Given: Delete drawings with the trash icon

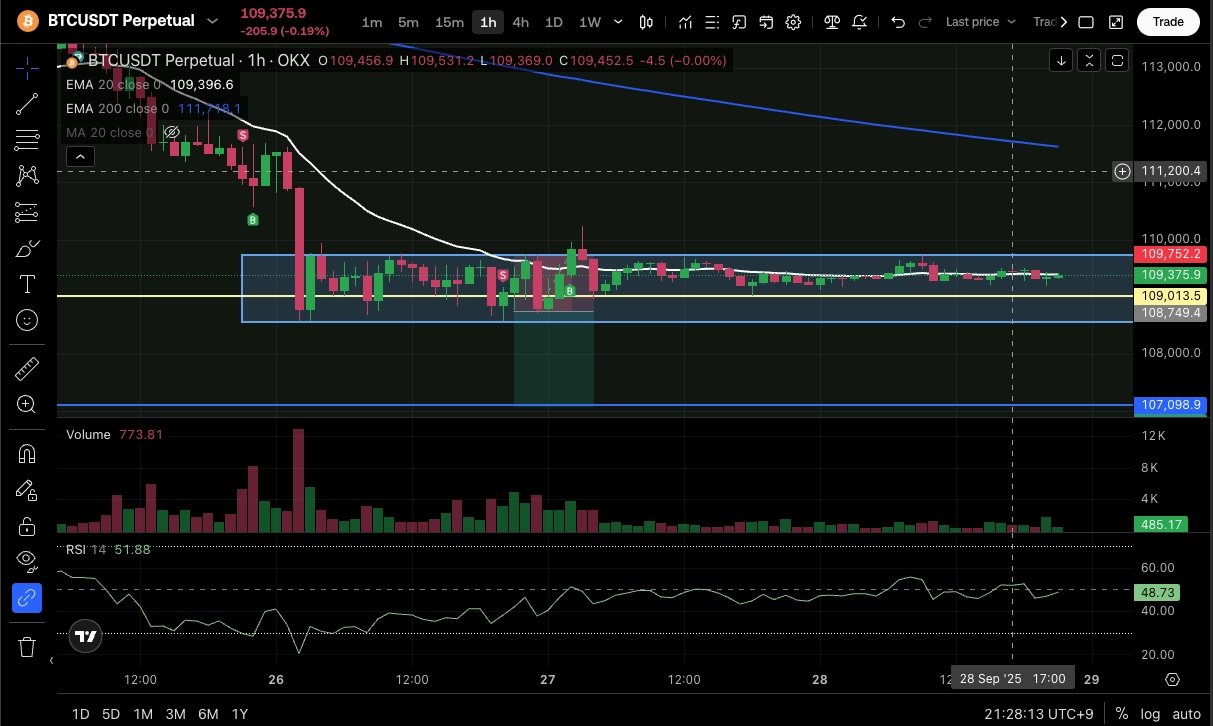Looking at the screenshot, I should click(28, 647).
